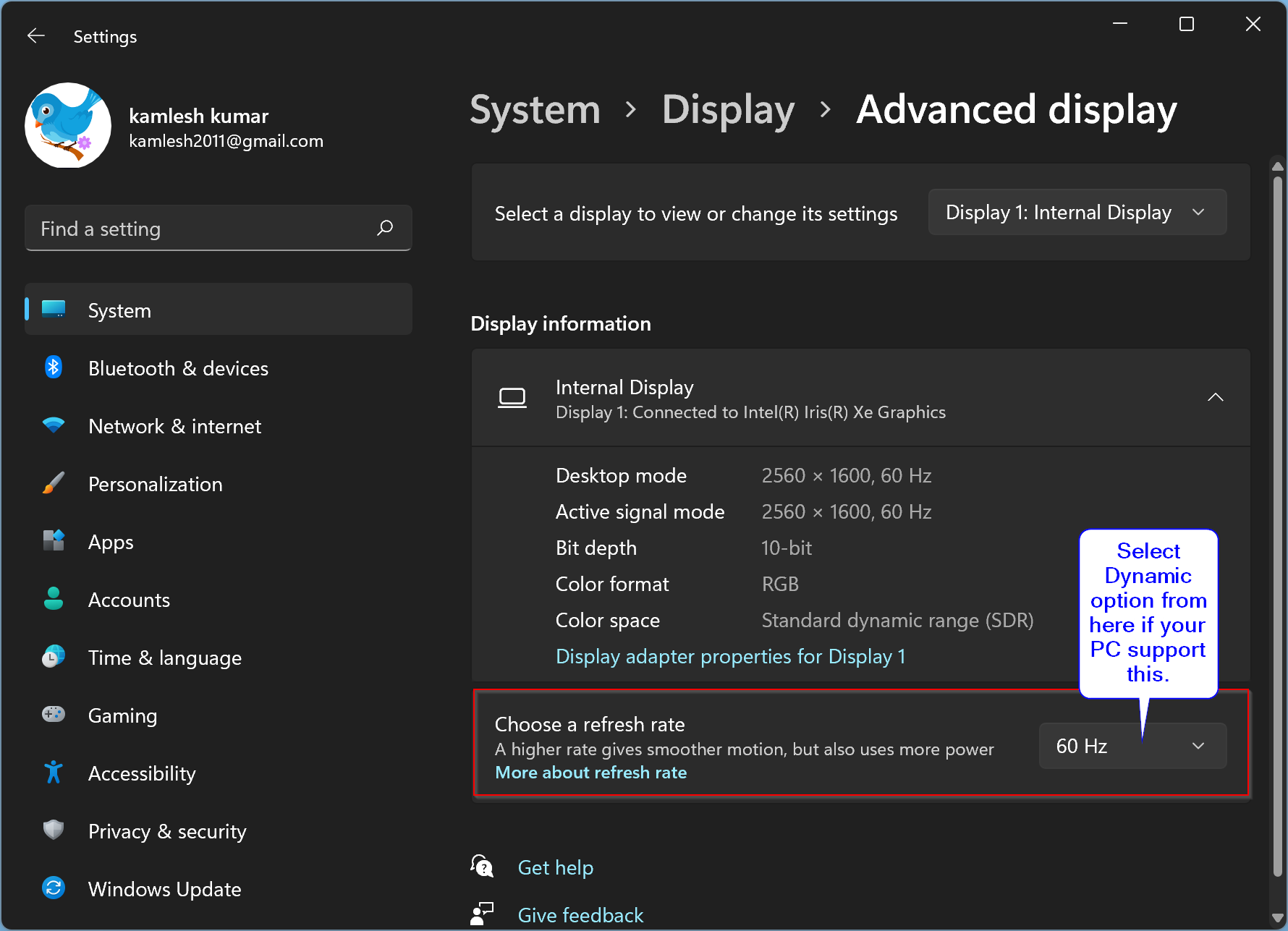Image resolution: width=1288 pixels, height=931 pixels.
Task: Click the Apps icon in sidebar
Action: coord(54,541)
